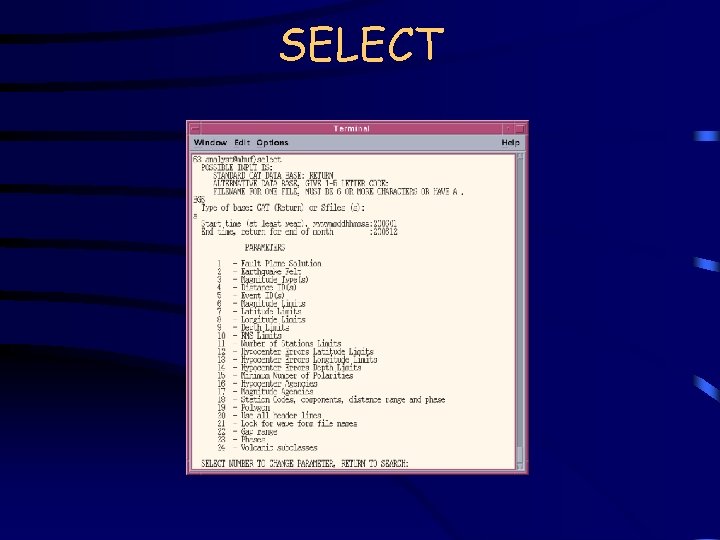Click '10 - RMS Limits'
This screenshot has height=540, width=720.
(249, 336)
